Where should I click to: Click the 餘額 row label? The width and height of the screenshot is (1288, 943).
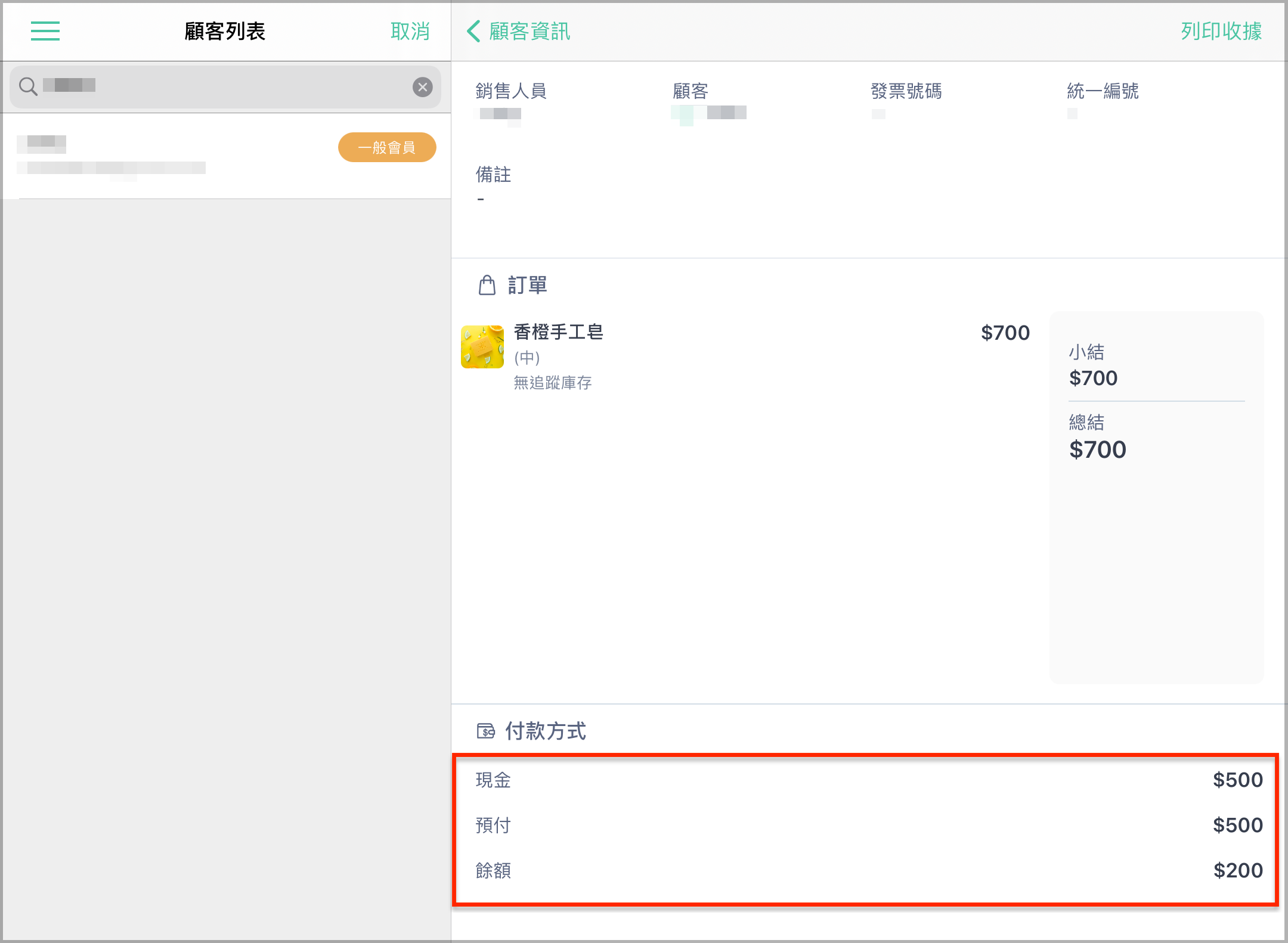point(493,870)
